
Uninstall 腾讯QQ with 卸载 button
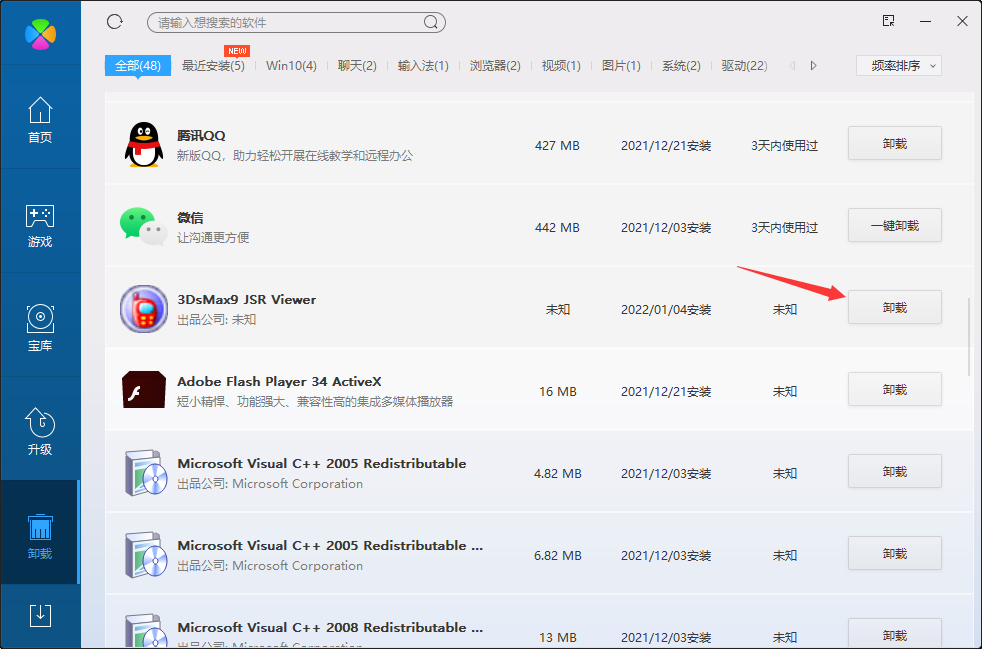click(x=895, y=143)
